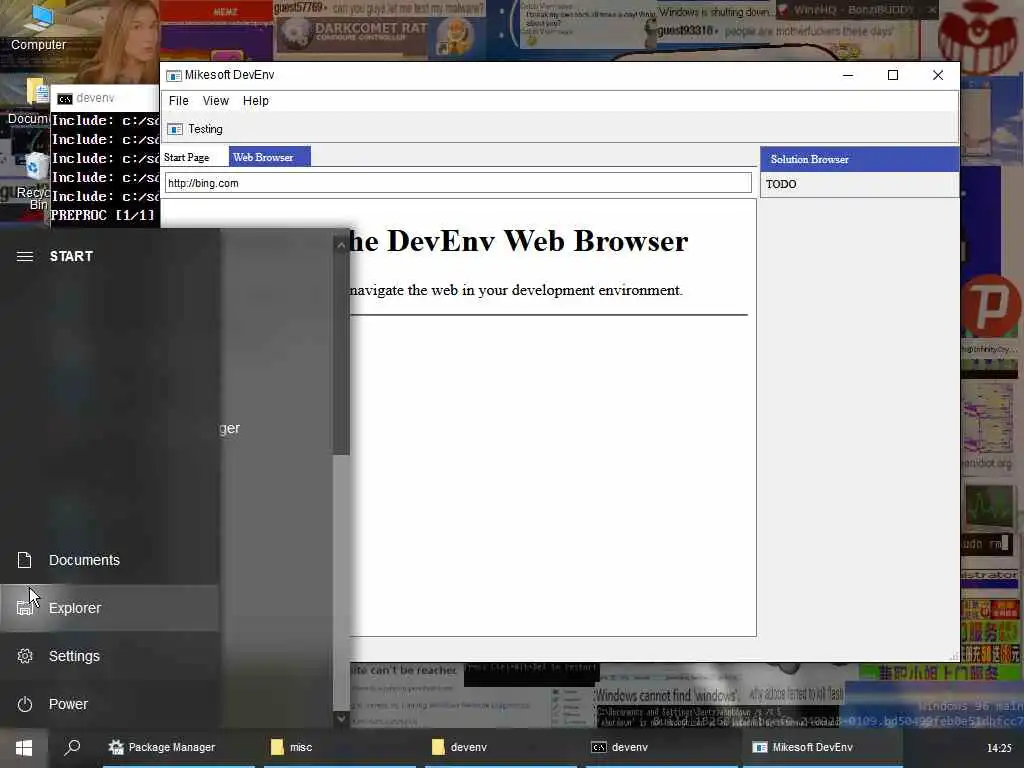Open the Documents folder desktop icon
The image size is (1024, 768).
(x=29, y=101)
